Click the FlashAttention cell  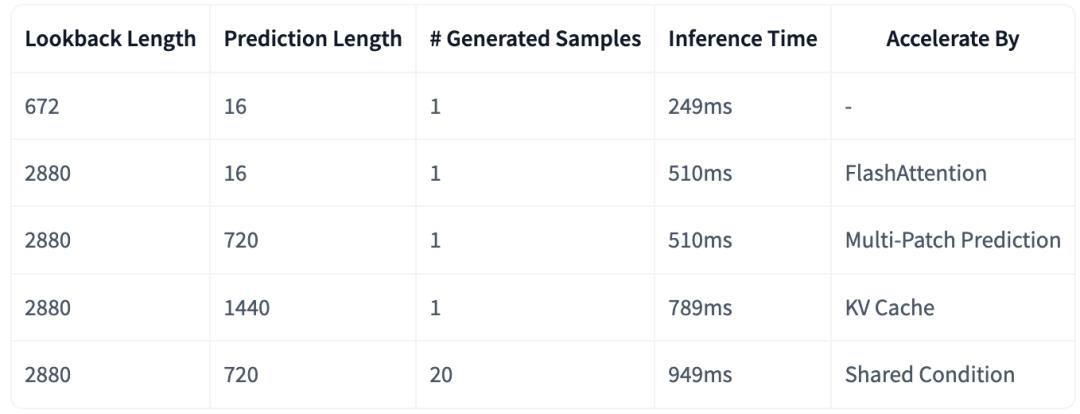point(952,173)
